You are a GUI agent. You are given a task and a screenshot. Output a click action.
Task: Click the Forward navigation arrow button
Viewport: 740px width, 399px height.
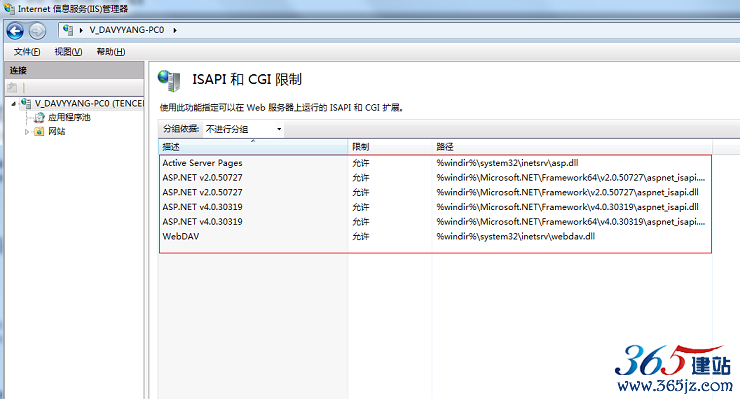37,31
